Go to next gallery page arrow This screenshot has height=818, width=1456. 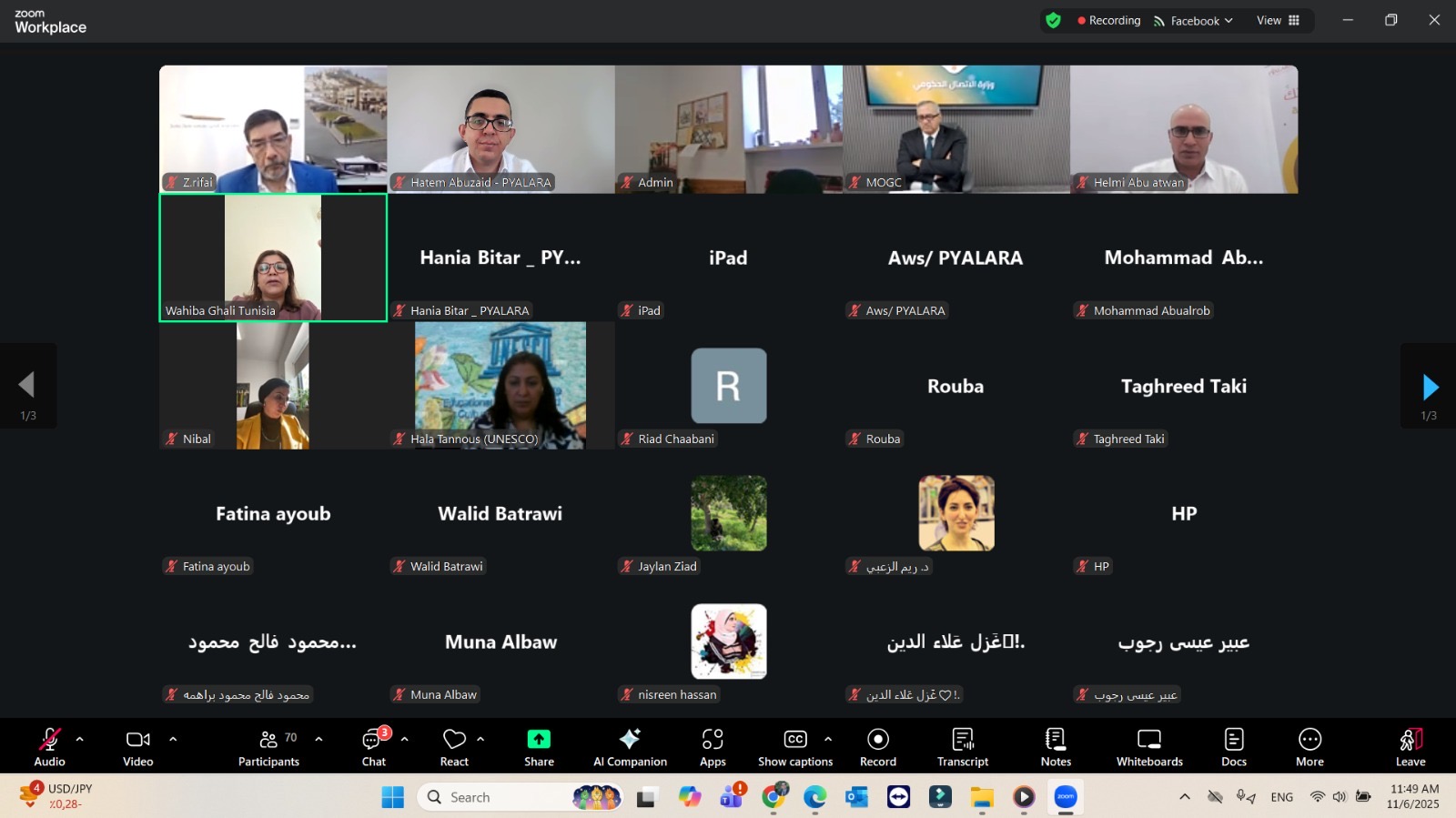1430,387
